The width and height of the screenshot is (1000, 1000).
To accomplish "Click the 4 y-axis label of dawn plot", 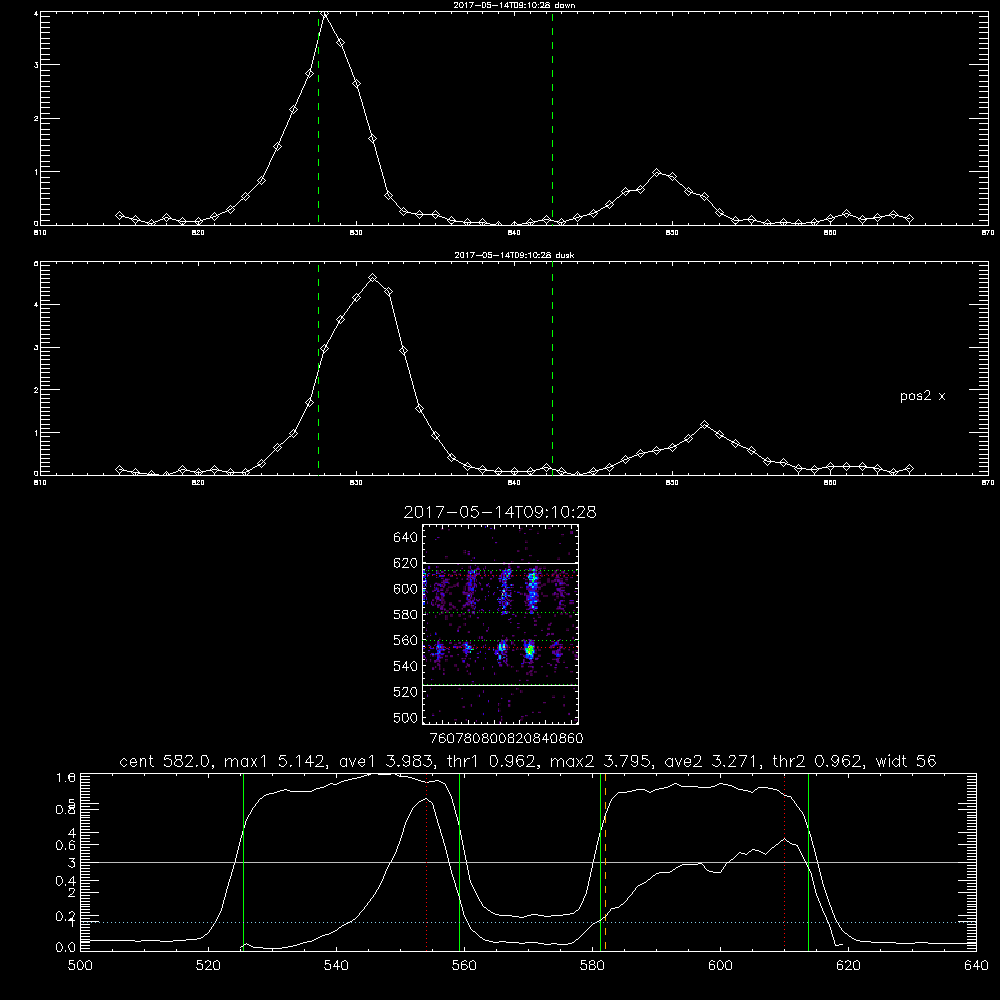I will pyautogui.click(x=36, y=13).
